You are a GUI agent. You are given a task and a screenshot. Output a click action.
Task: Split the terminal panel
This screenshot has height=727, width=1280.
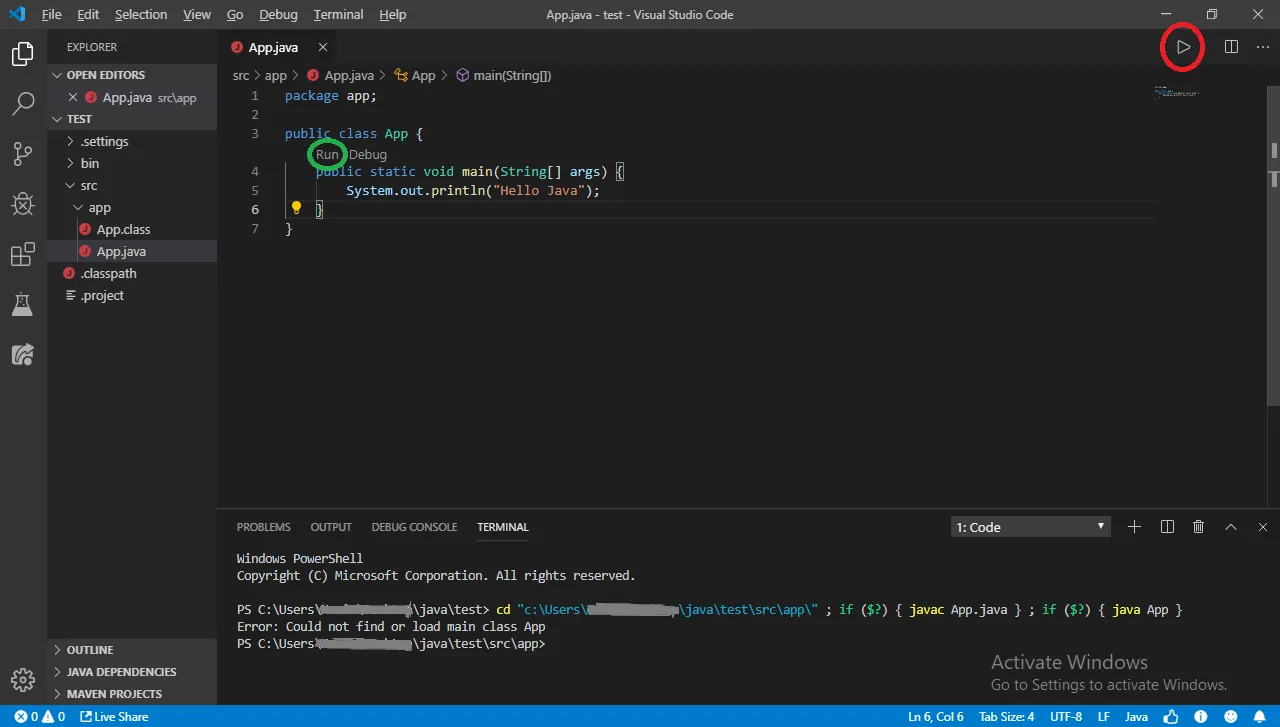[x=1166, y=527]
